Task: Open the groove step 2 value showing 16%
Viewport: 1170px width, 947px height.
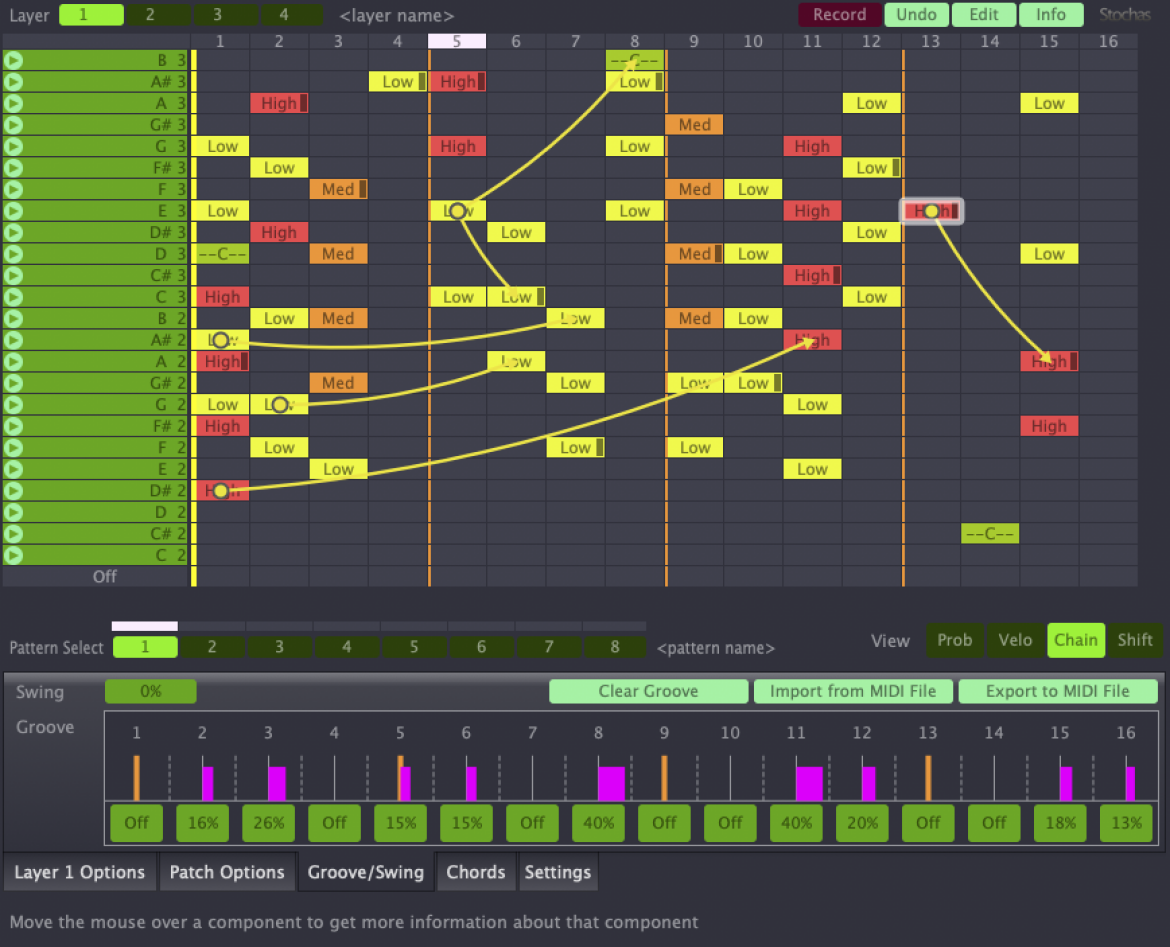Action: click(203, 823)
